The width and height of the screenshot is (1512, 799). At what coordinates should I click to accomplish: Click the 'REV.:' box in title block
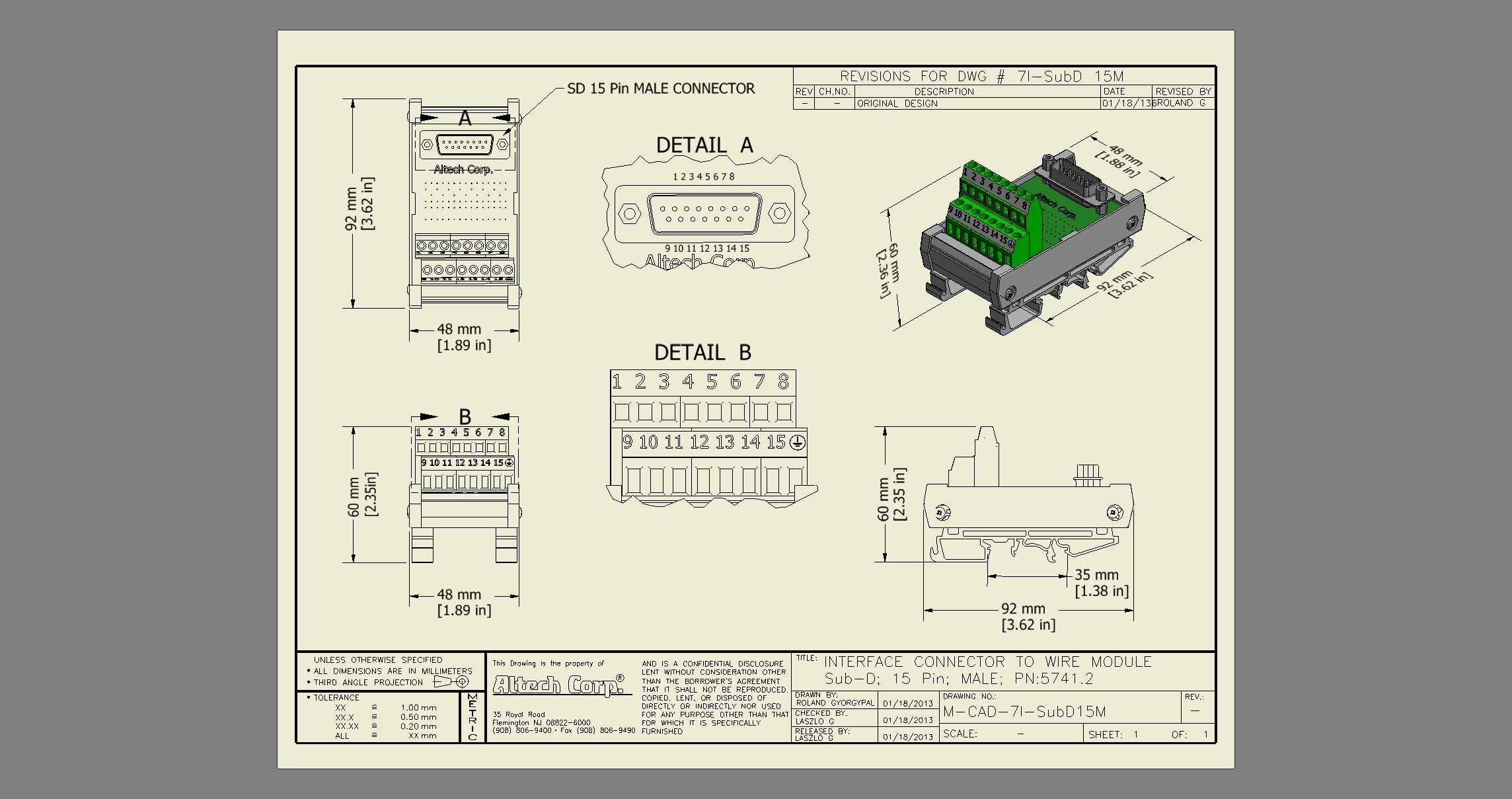pos(1197,706)
